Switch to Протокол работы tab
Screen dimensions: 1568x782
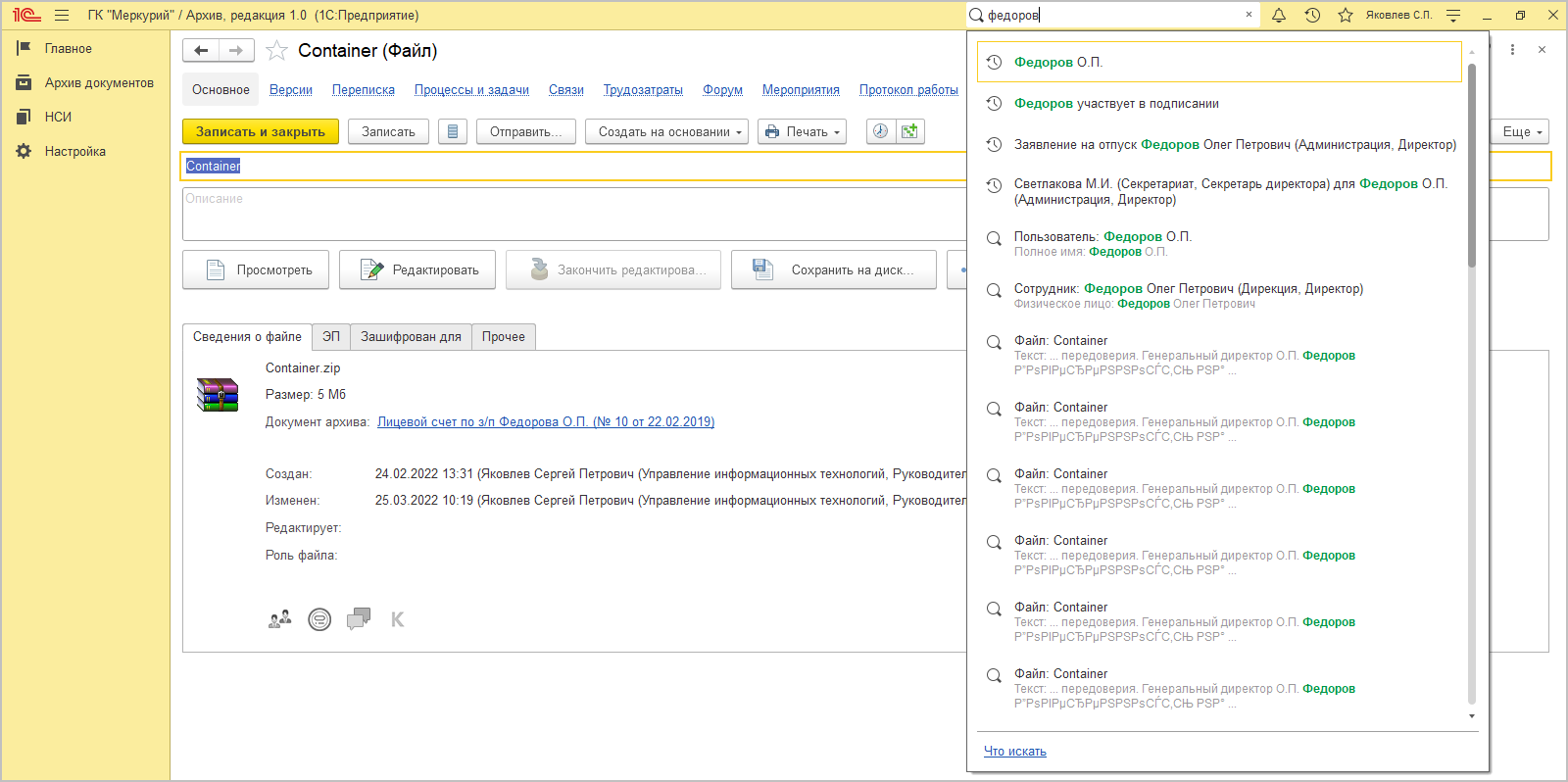pyautogui.click(x=908, y=89)
